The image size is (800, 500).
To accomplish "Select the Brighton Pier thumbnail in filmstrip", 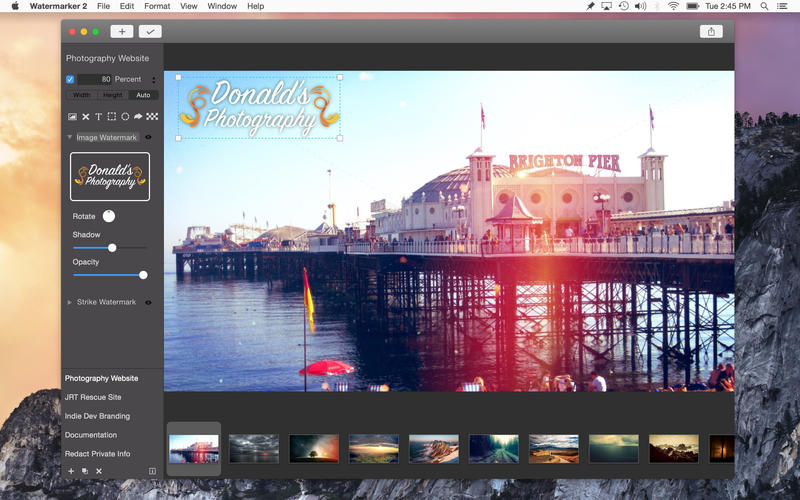I will (x=193, y=448).
